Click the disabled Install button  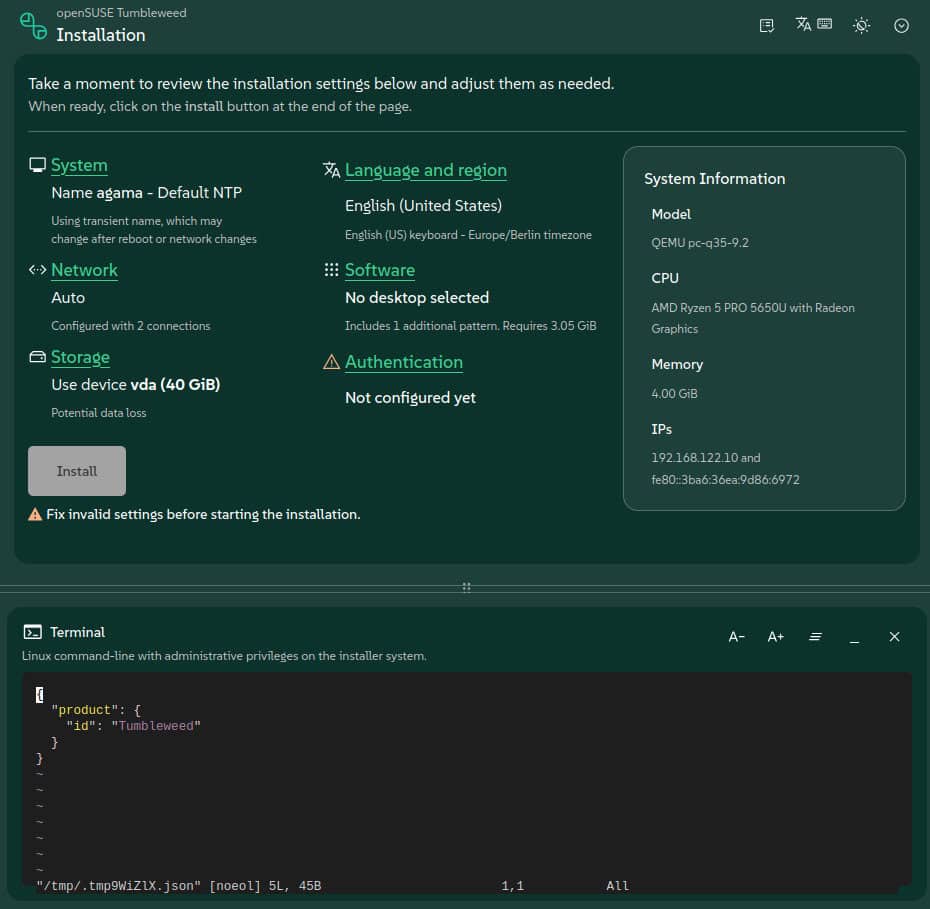(x=77, y=471)
